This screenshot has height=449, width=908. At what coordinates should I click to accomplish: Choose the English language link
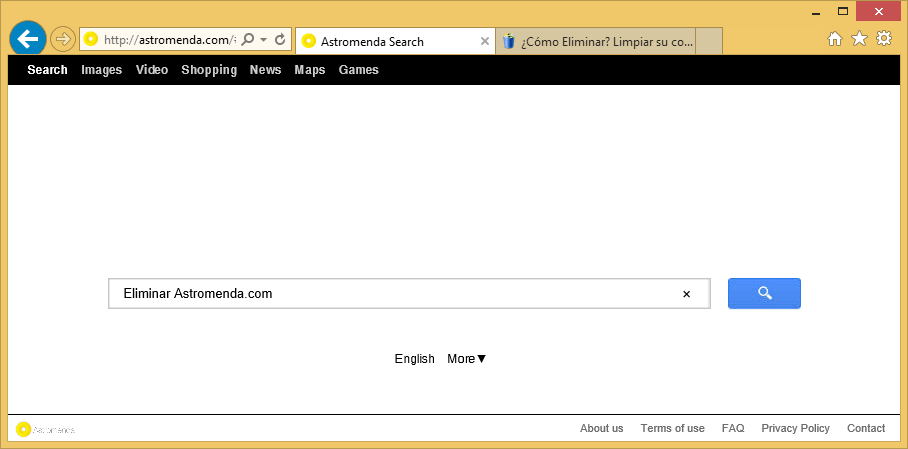coord(415,359)
